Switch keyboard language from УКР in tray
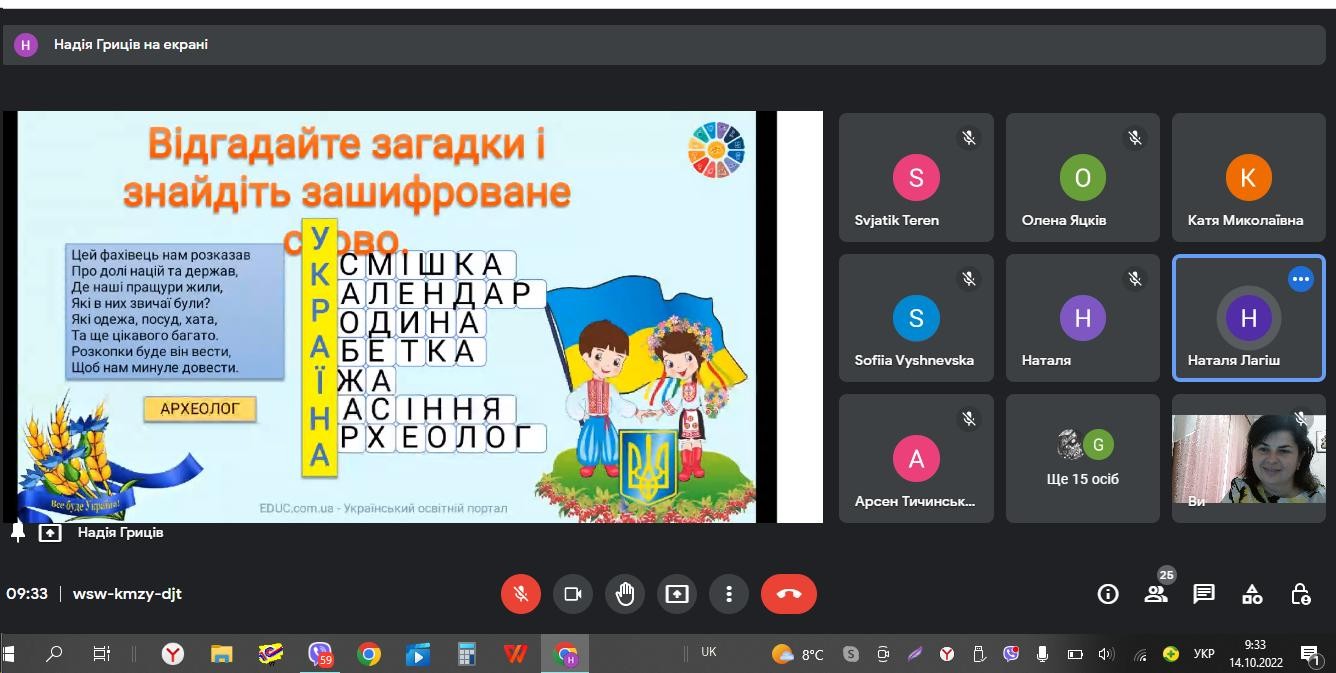This screenshot has height=673, width=1336. click(x=1204, y=654)
